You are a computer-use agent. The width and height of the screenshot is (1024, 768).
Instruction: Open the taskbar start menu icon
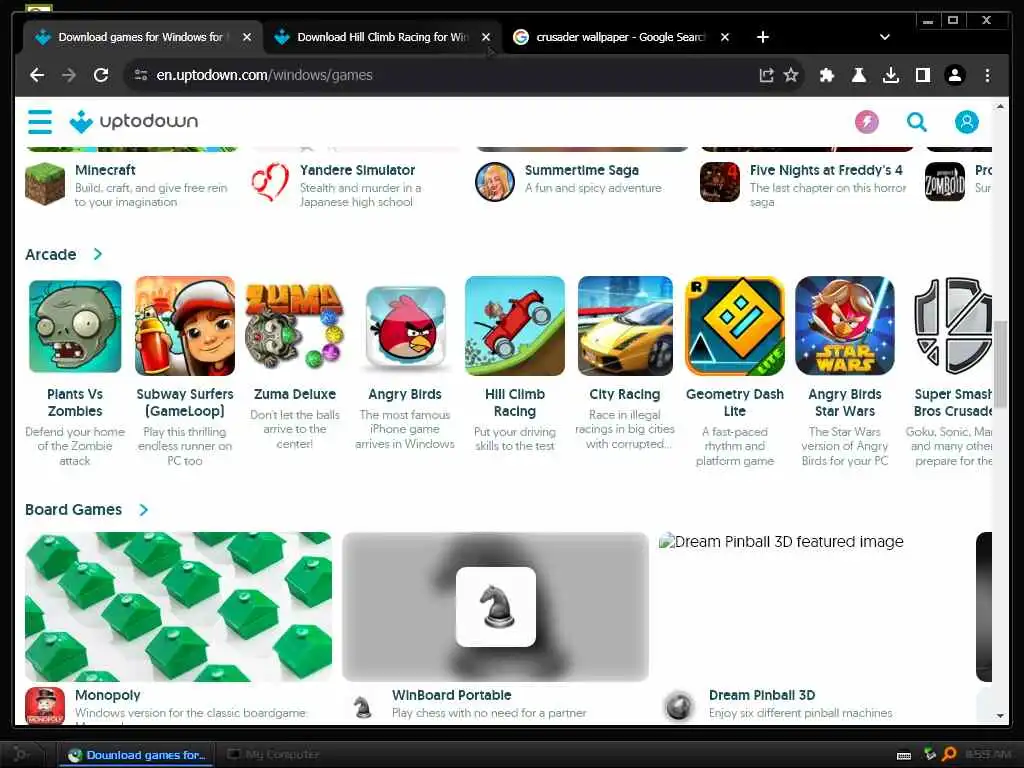(x=22, y=755)
